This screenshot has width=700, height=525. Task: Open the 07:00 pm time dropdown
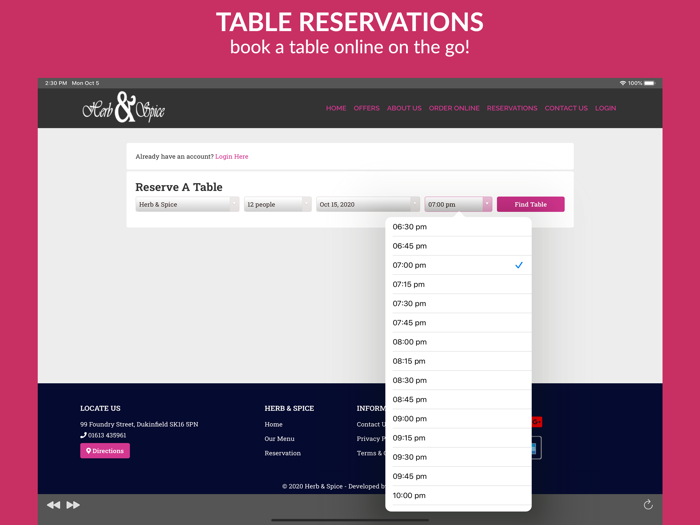(458, 204)
